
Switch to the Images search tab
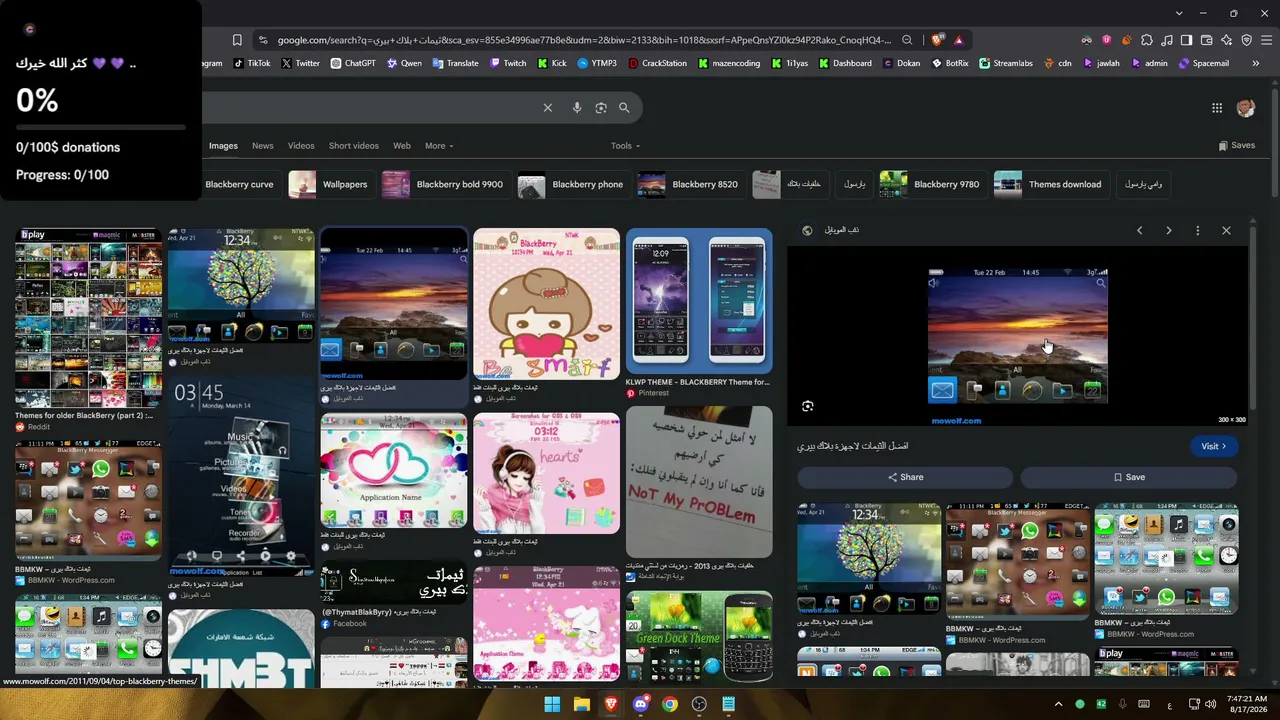coord(223,146)
